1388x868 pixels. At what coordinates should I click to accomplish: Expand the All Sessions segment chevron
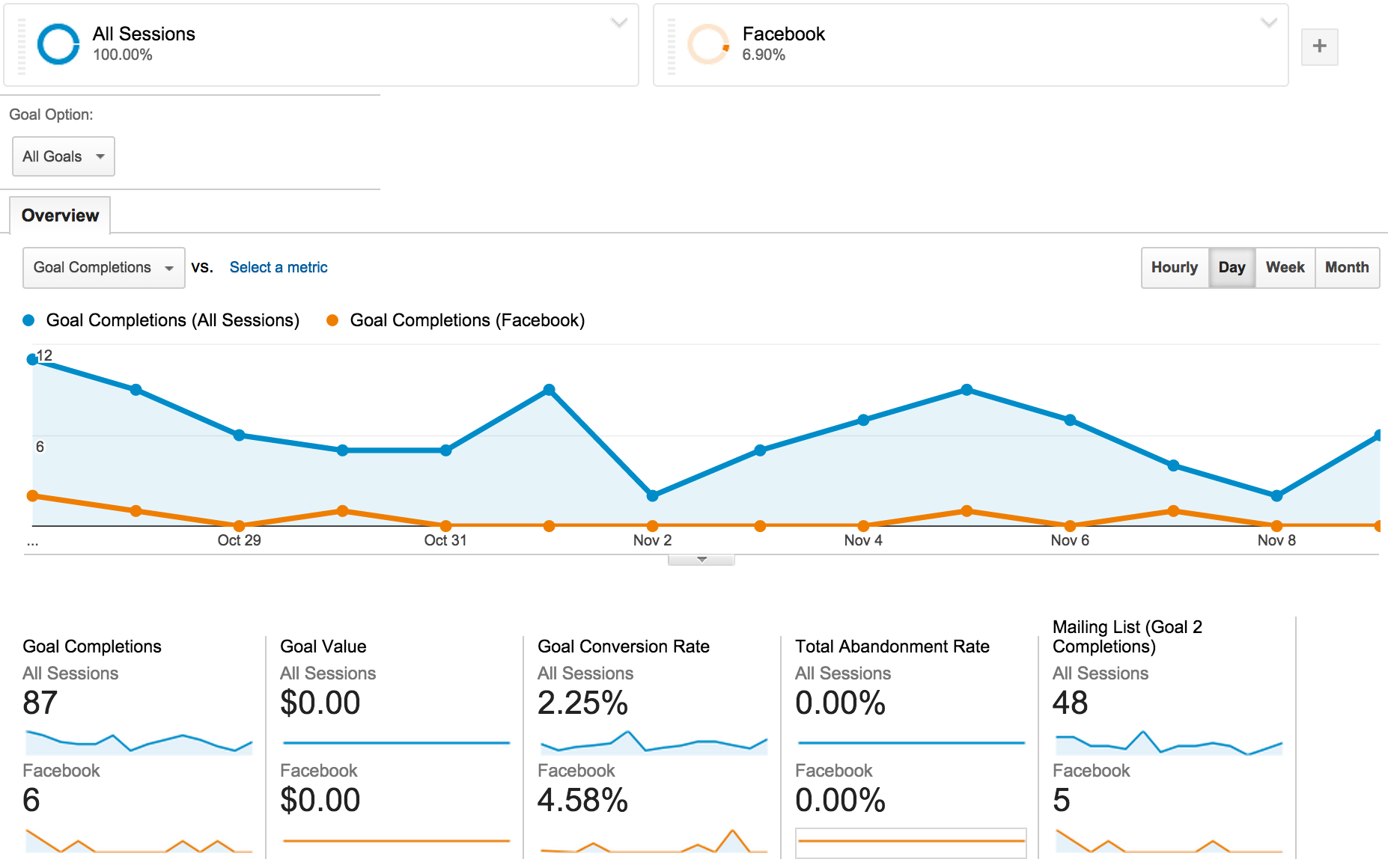618,23
